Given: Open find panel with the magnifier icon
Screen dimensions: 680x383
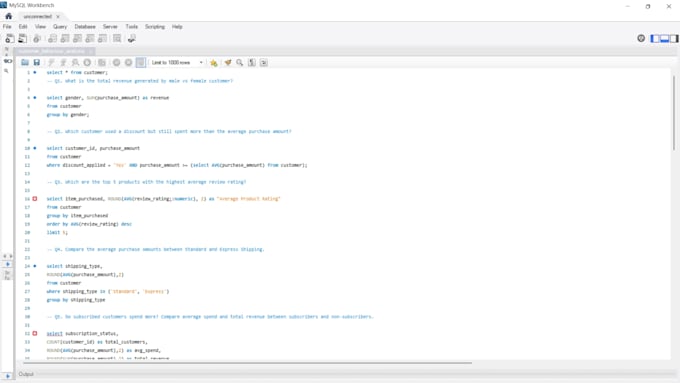Looking at the screenshot, I should (239, 62).
